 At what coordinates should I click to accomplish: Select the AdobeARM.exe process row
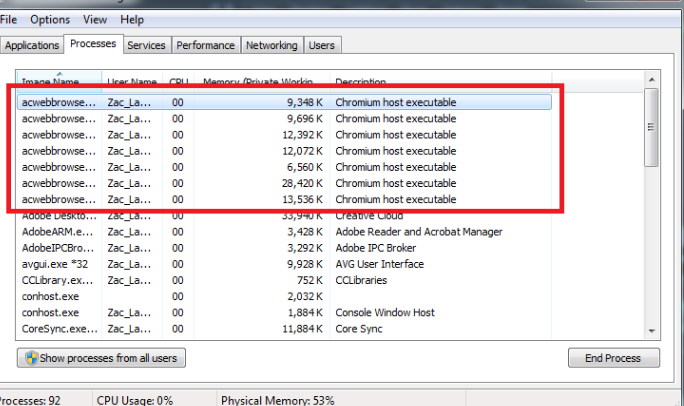click(59, 232)
